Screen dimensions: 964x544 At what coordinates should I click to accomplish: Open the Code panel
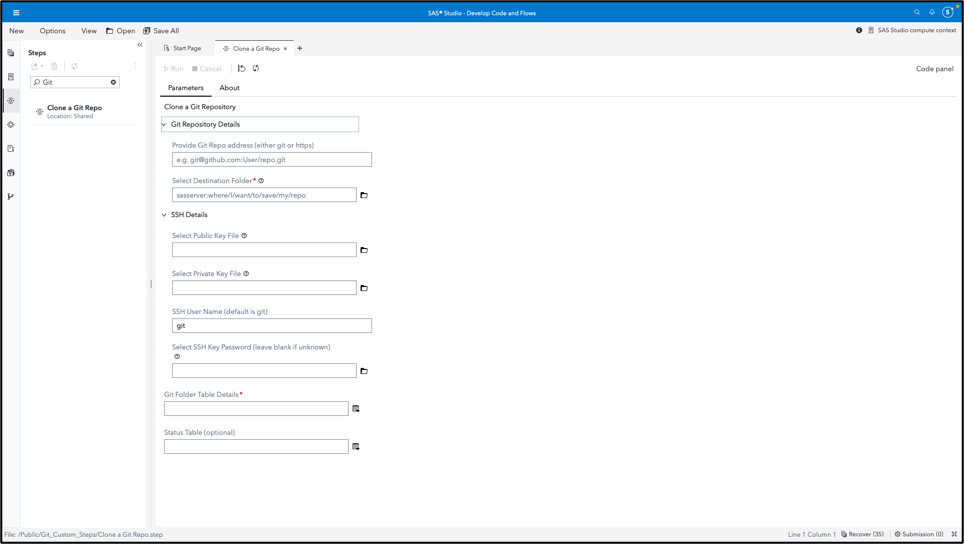pyautogui.click(x=934, y=69)
